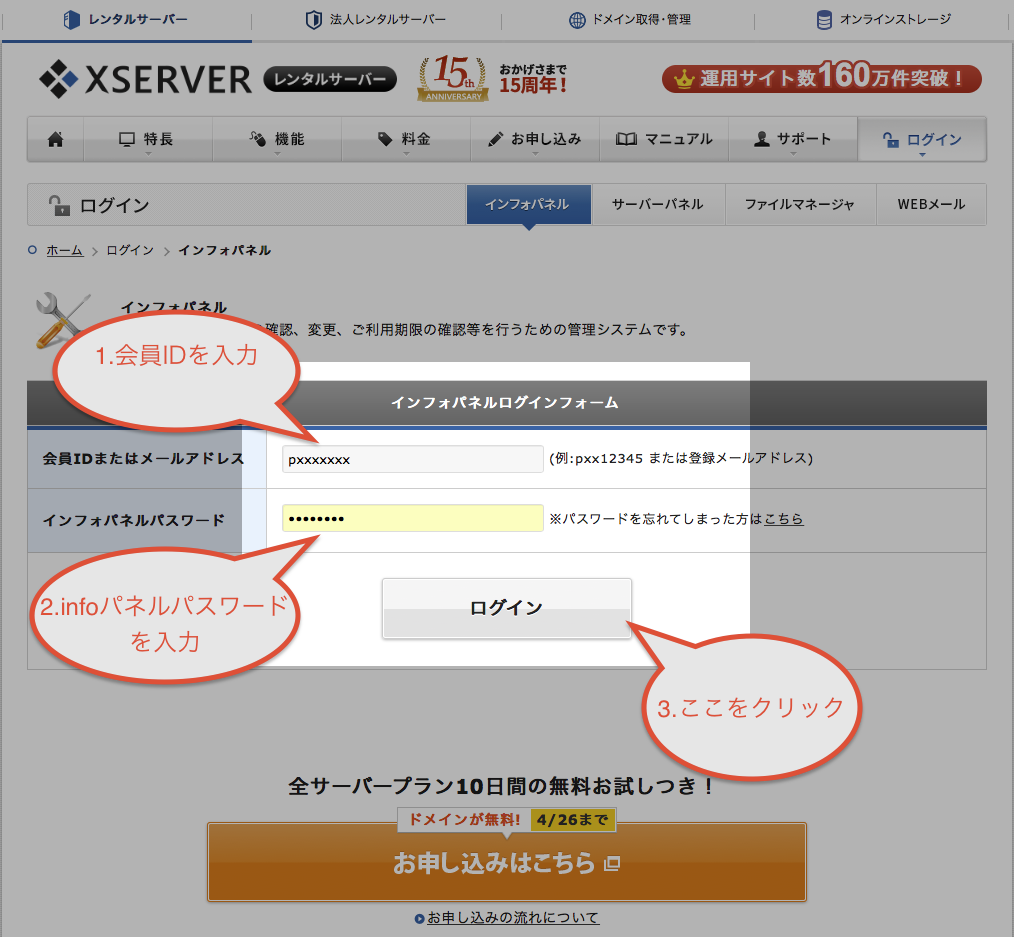The height and width of the screenshot is (937, 1014).
Task: Click the dropdown arrow under サポート
Action: pos(793,154)
